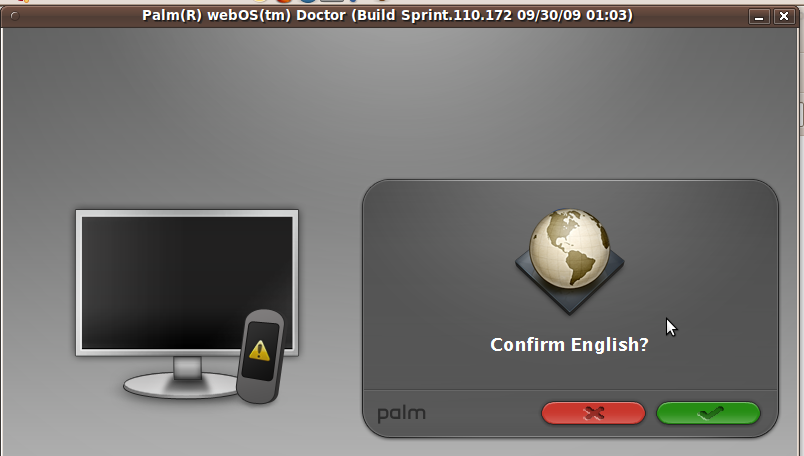Click the empty dialog area above the globe

click(x=569, y=194)
